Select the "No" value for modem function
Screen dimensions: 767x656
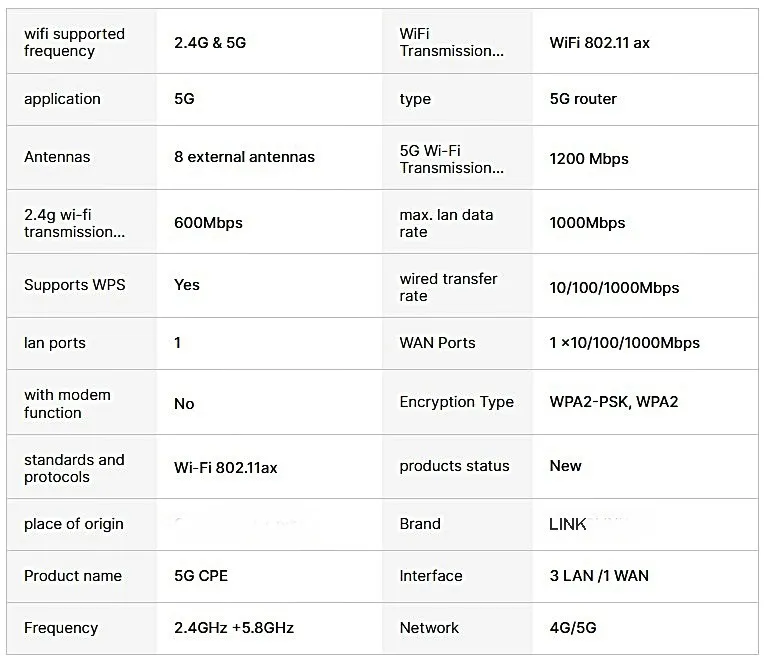click(x=184, y=404)
